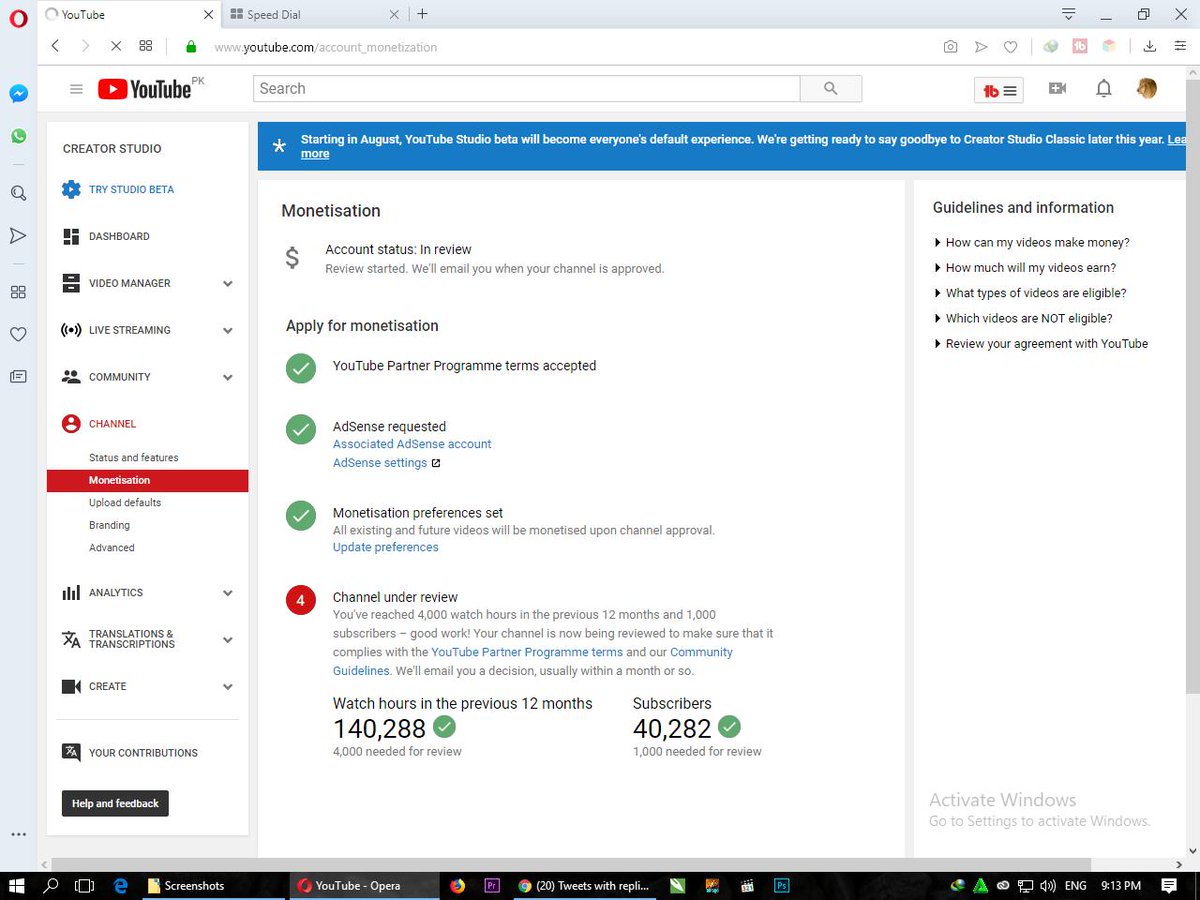Click the horizontal page scrollbar
The width and height of the screenshot is (1200, 900).
(570, 864)
